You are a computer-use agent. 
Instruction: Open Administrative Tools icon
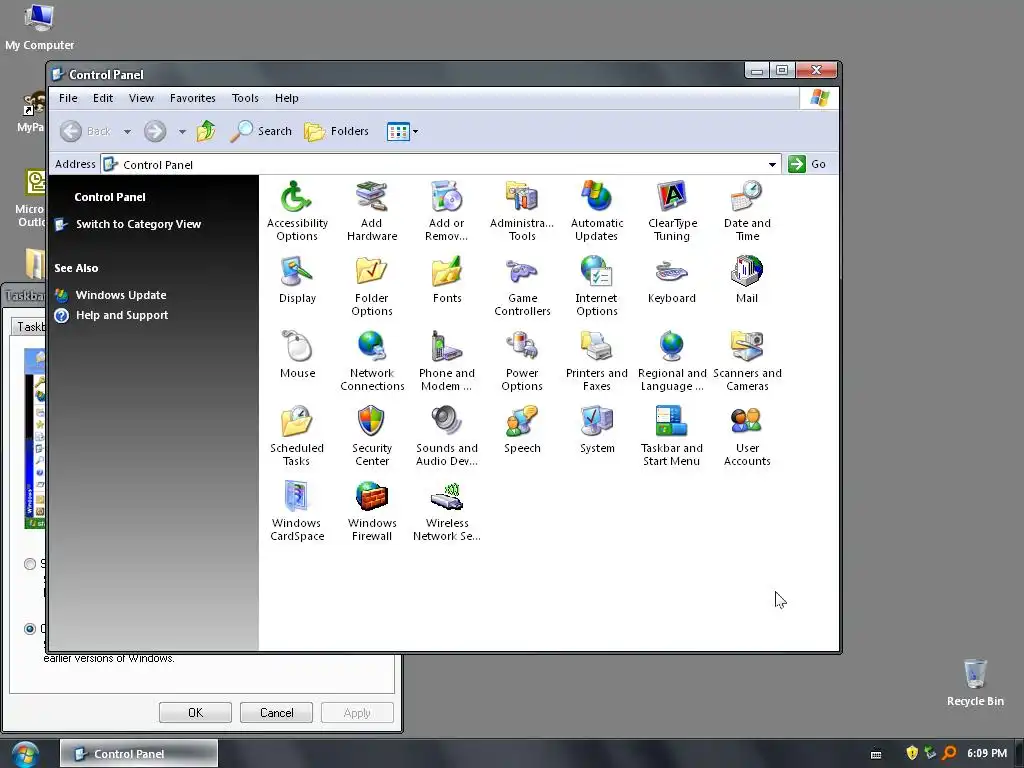coord(522,210)
